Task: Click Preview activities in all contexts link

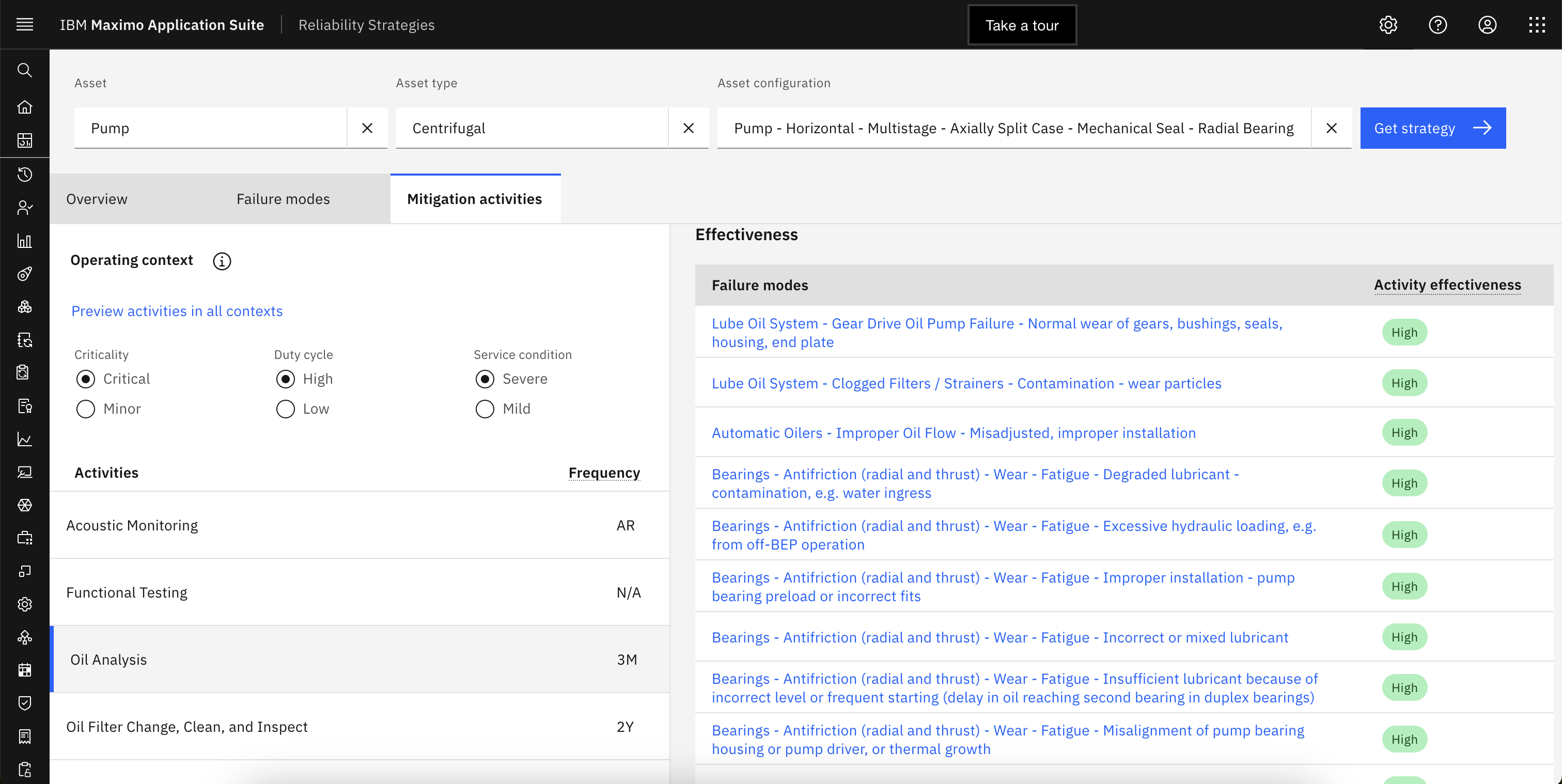Action: (177, 310)
